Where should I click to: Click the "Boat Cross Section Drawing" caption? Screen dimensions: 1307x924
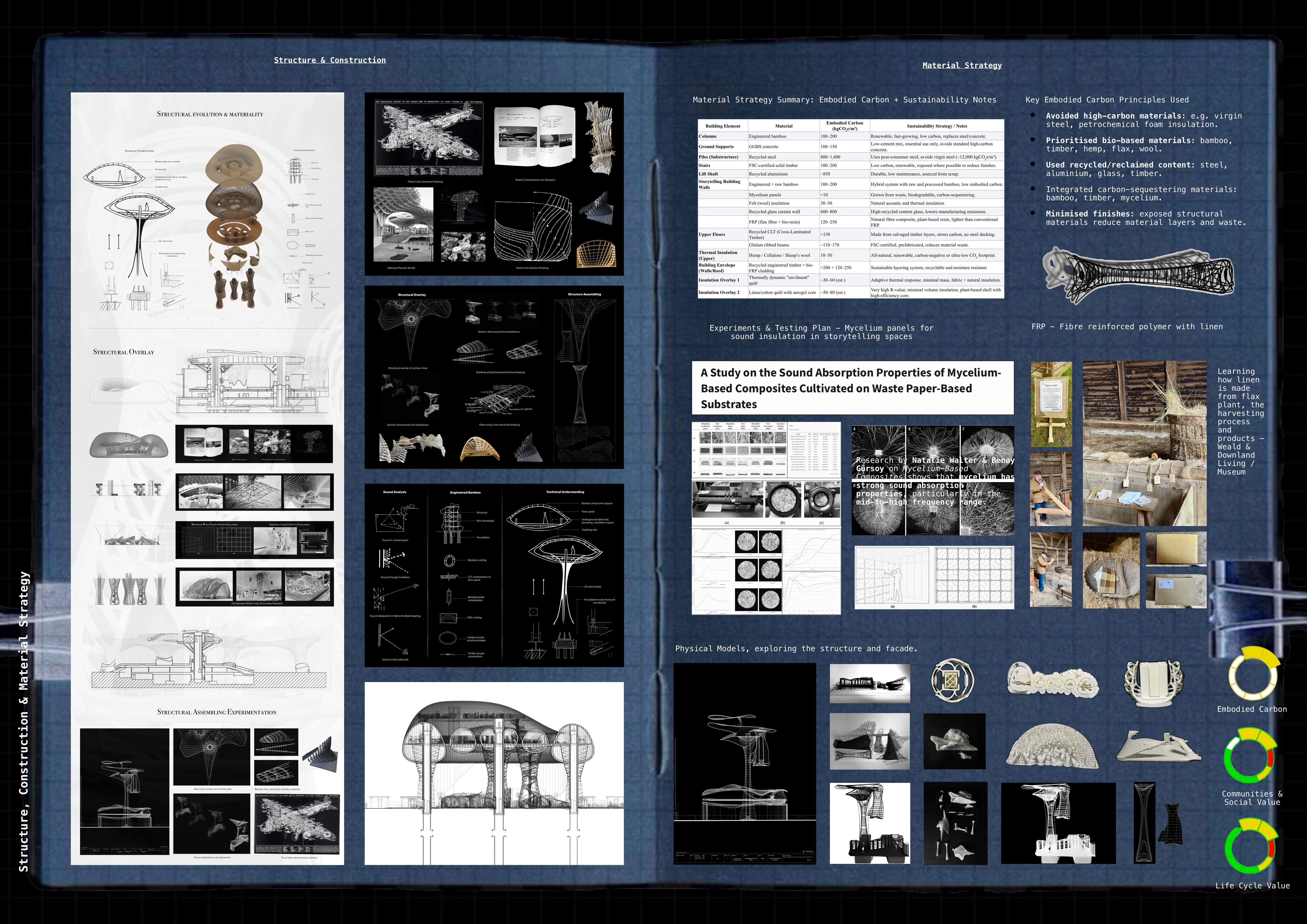[532, 268]
